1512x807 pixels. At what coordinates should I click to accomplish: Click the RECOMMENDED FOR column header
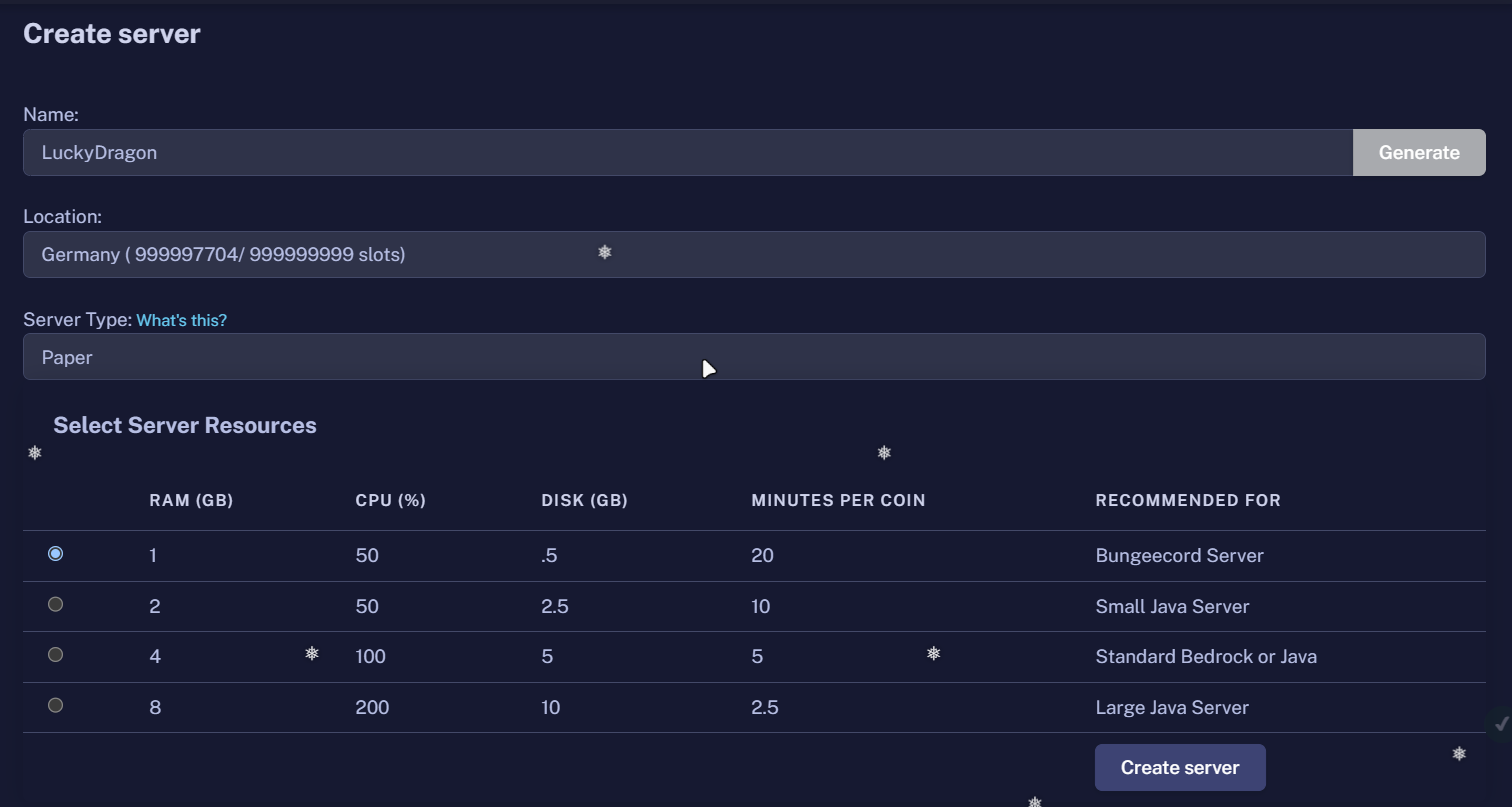point(1188,500)
